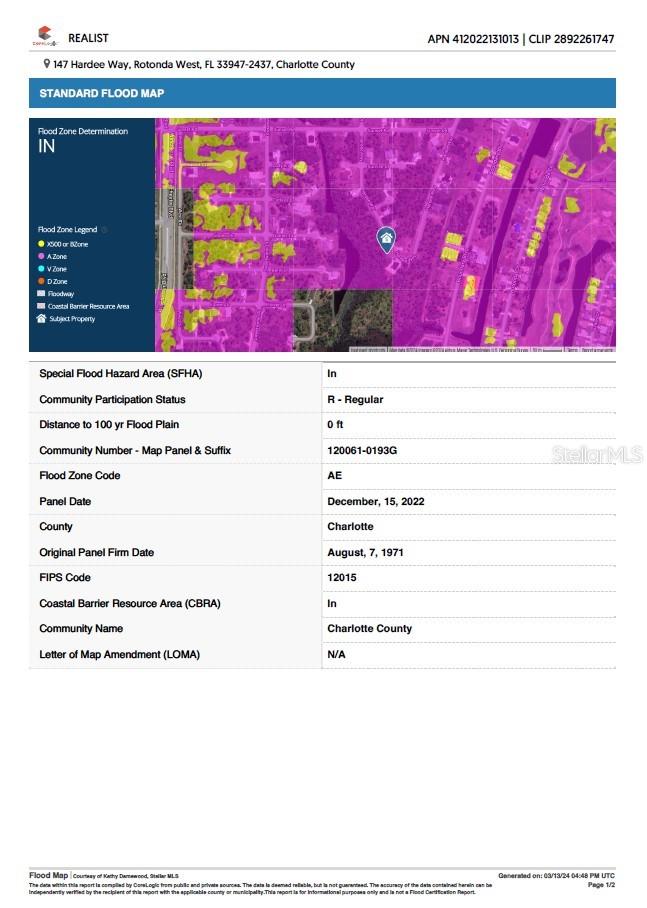Click Original Panel Firm Date label

97,552
